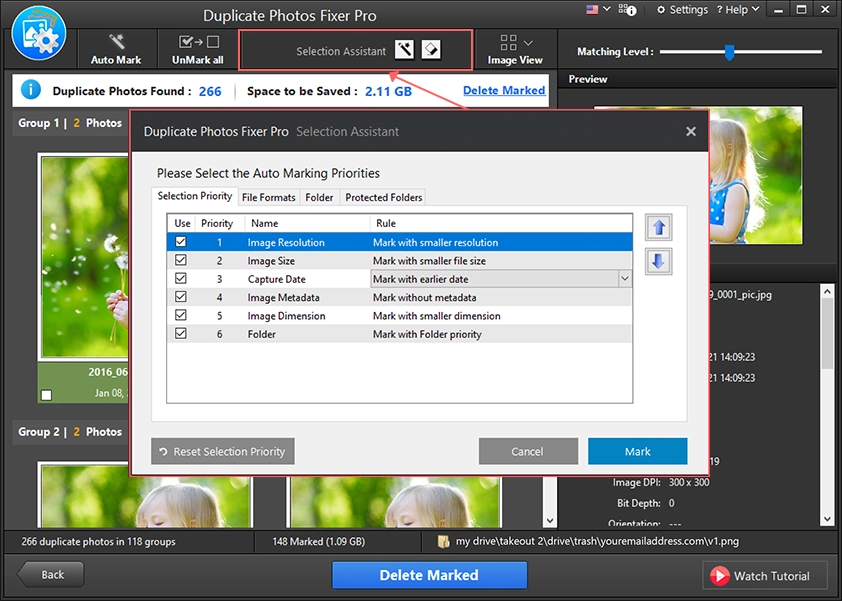842x601 pixels.
Task: Click the rule Mark with Folder priority
Action: (427, 334)
